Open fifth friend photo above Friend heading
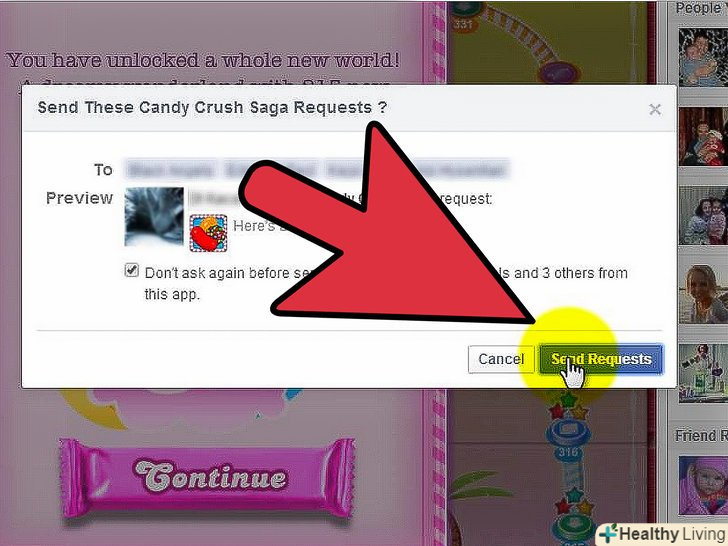Image resolution: width=728 pixels, height=546 pixels. click(703, 373)
